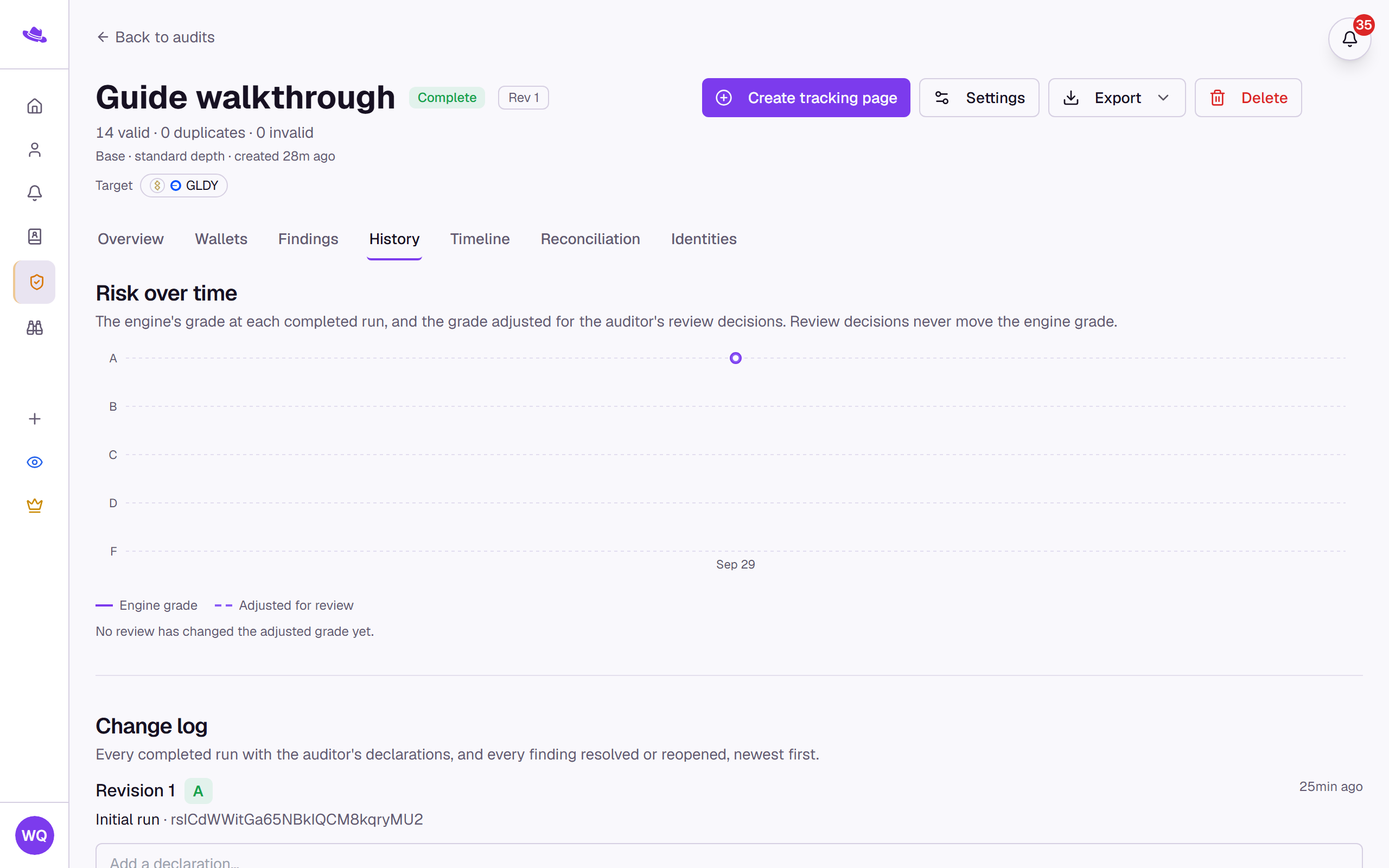Viewport: 1389px width, 868px height.
Task: Click the crown premium sidebar icon
Action: pyautogui.click(x=34, y=506)
